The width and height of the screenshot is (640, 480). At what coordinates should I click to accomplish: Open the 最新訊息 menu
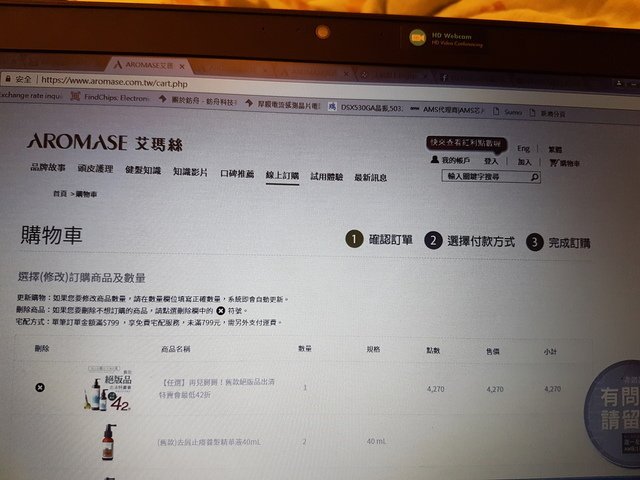371,178
